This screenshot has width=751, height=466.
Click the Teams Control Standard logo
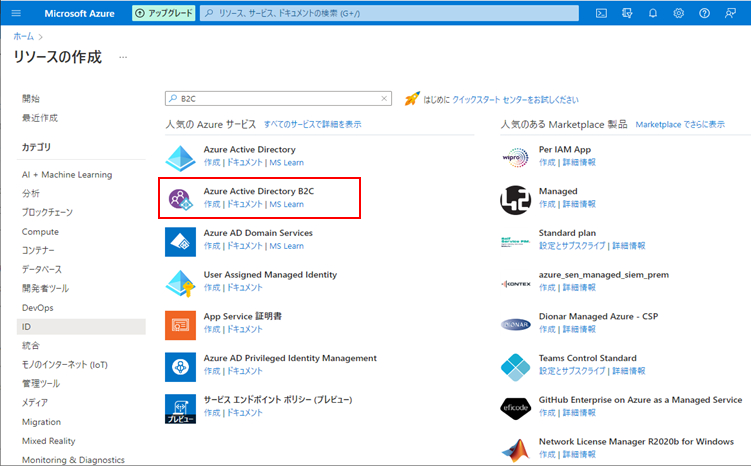tap(515, 367)
